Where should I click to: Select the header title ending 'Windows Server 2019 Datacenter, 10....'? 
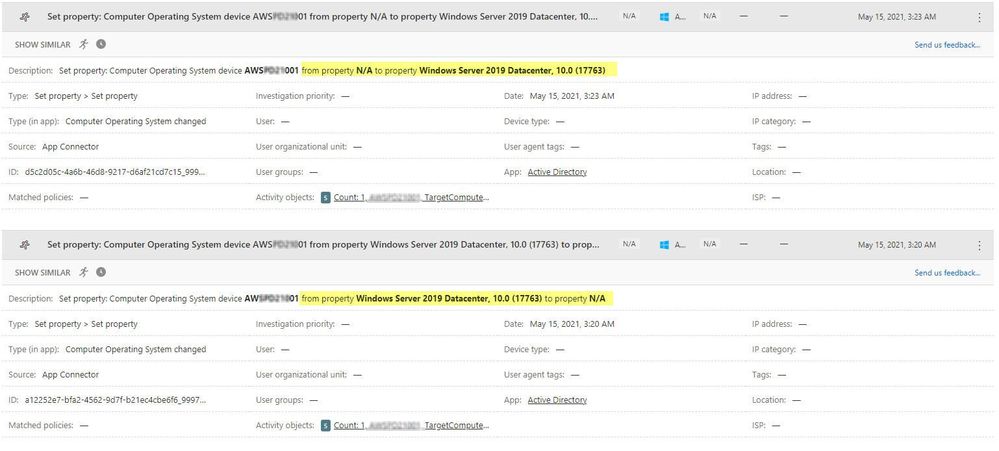[x=323, y=17]
